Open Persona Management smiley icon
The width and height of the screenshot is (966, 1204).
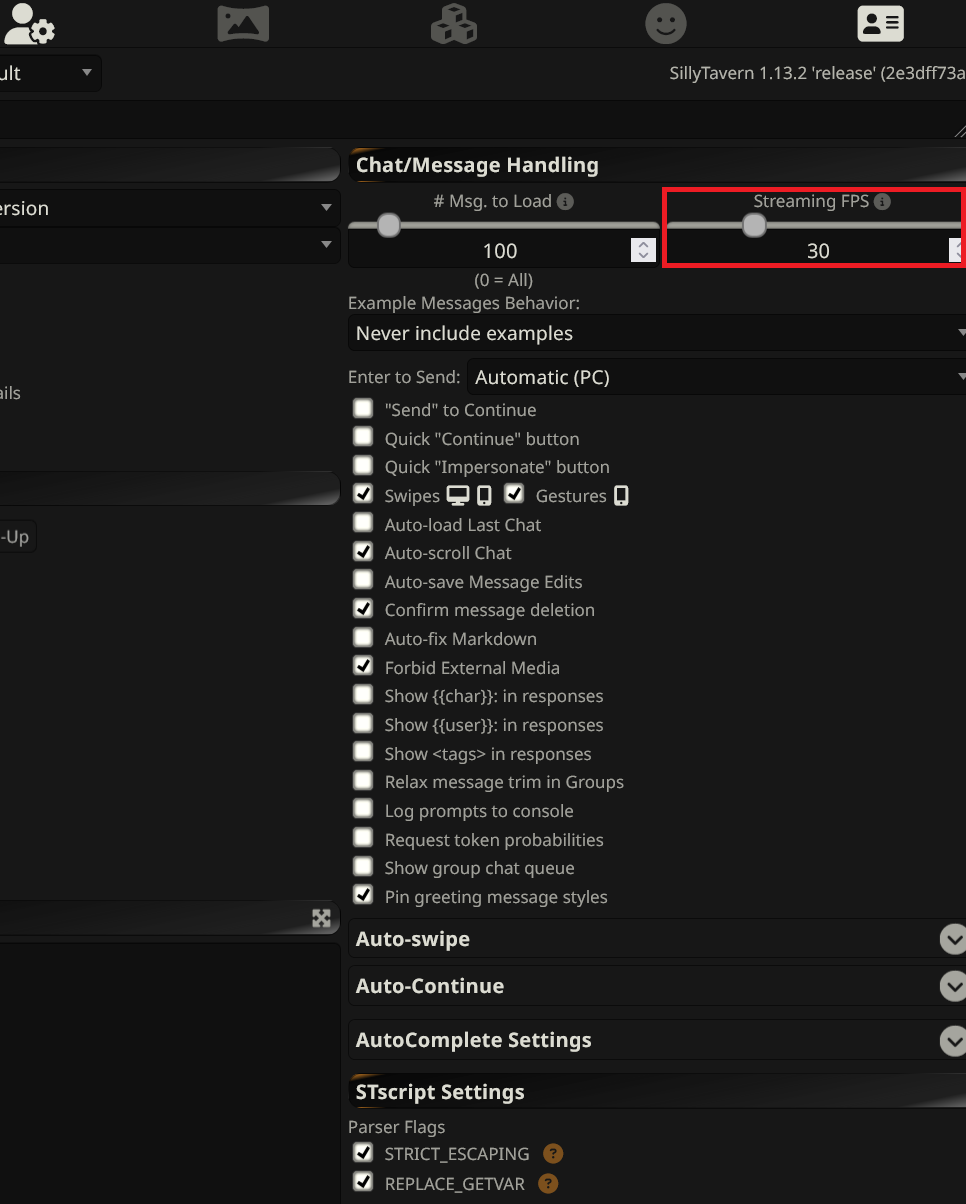coord(666,23)
